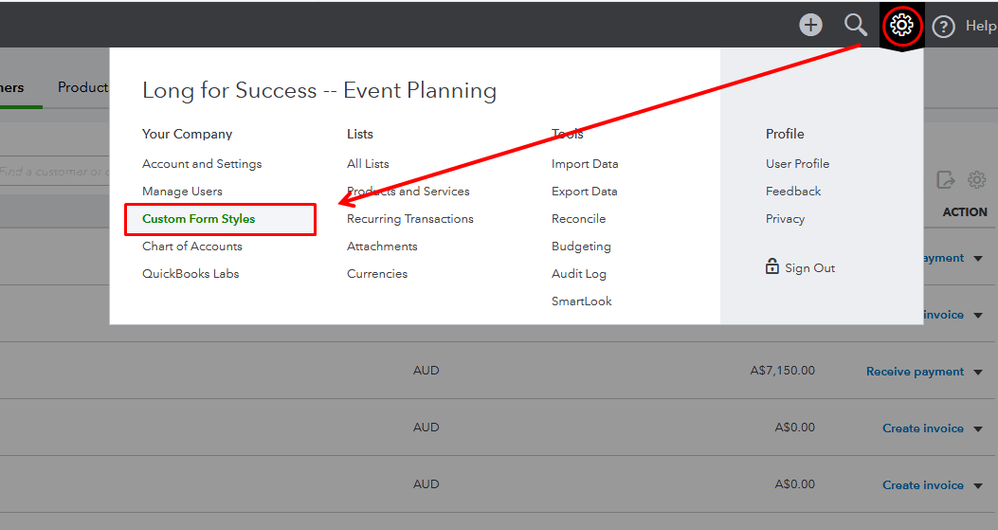Open Chart of Accounts
The image size is (998, 530).
(x=192, y=246)
